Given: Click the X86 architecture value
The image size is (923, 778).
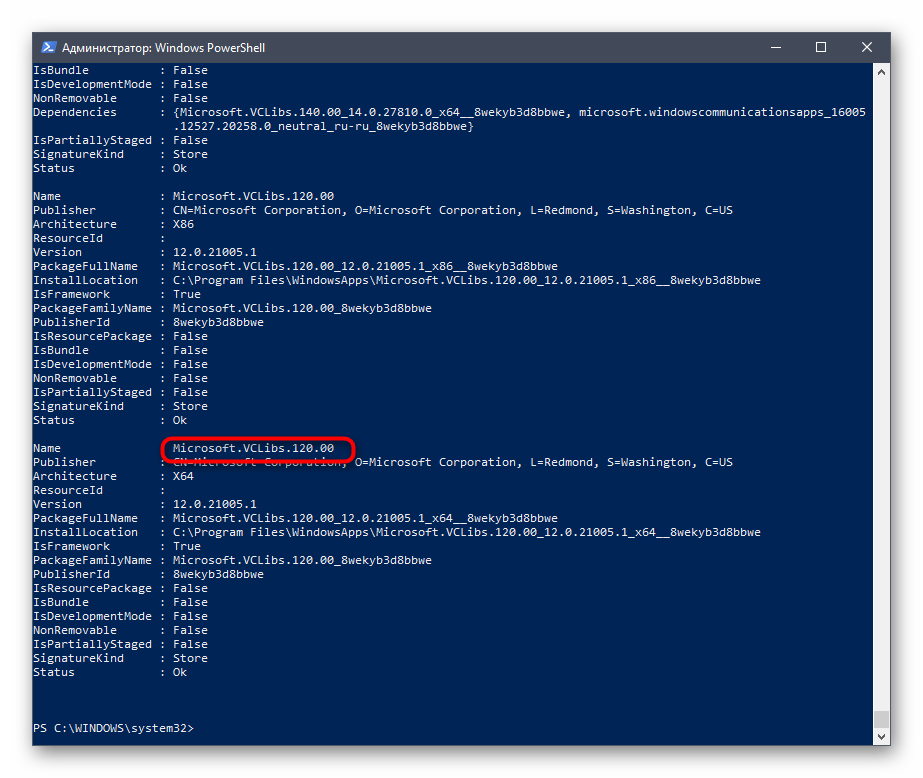Looking at the screenshot, I should click(183, 224).
